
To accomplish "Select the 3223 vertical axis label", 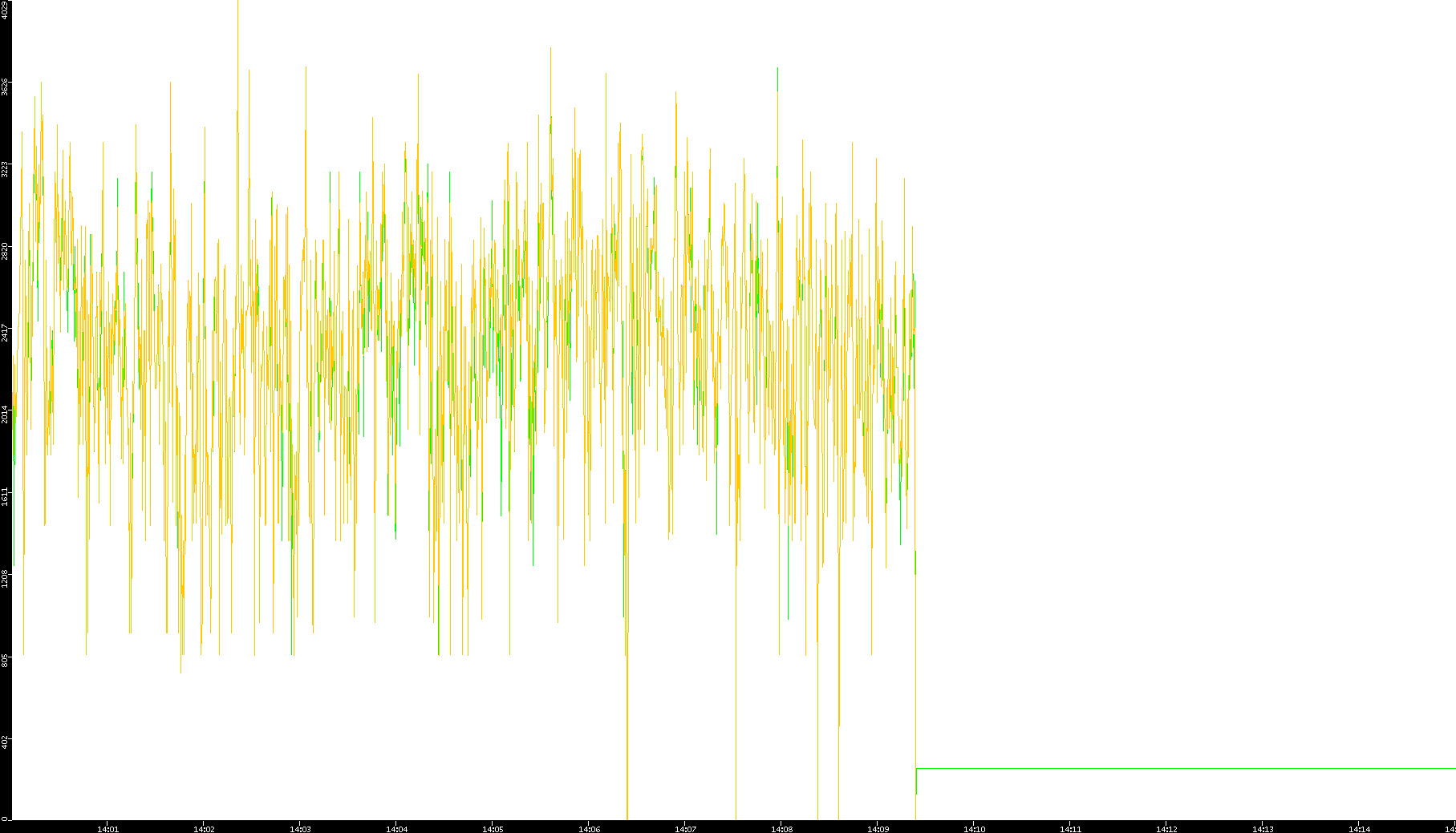I will [x=5, y=169].
